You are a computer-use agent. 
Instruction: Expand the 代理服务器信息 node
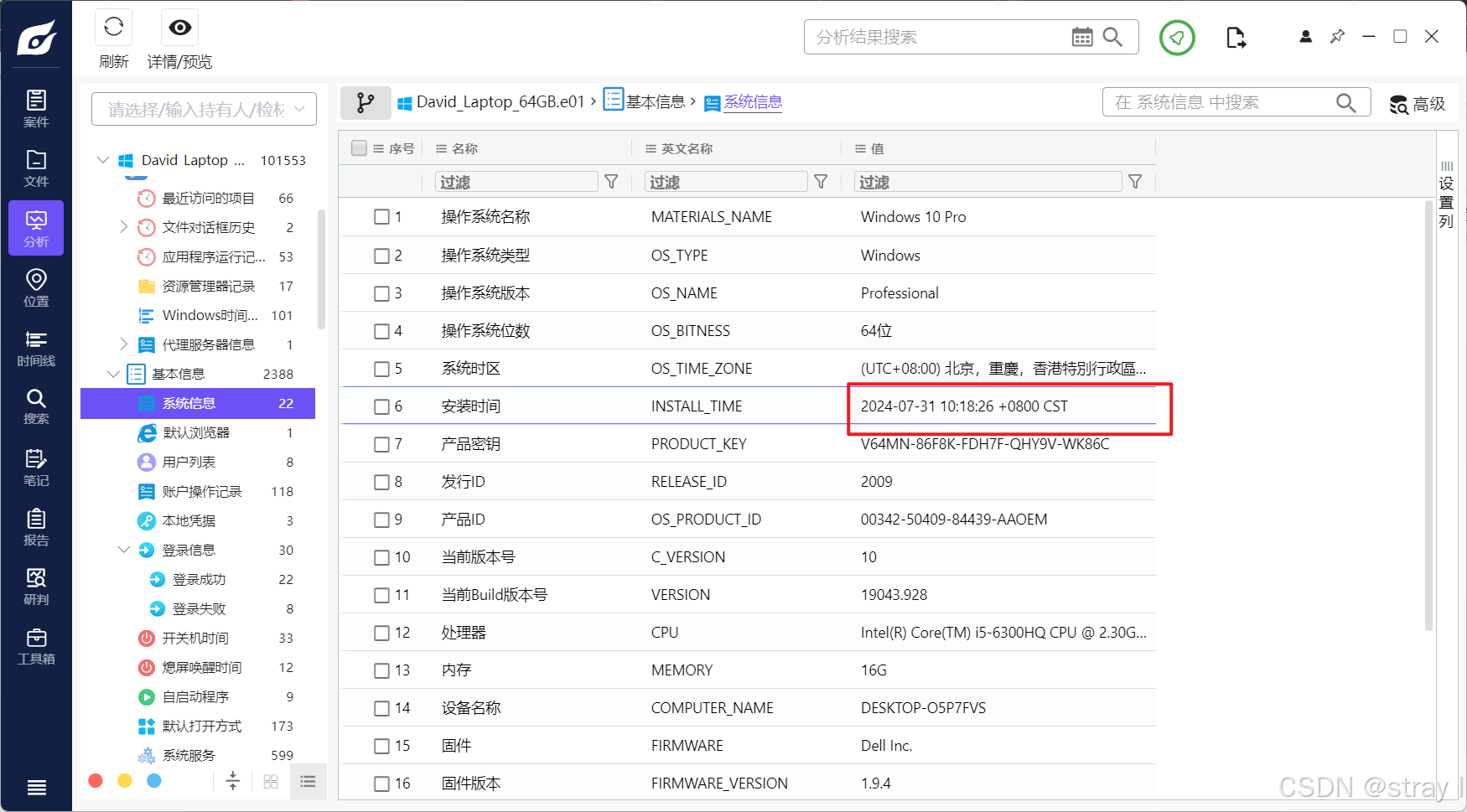point(123,344)
